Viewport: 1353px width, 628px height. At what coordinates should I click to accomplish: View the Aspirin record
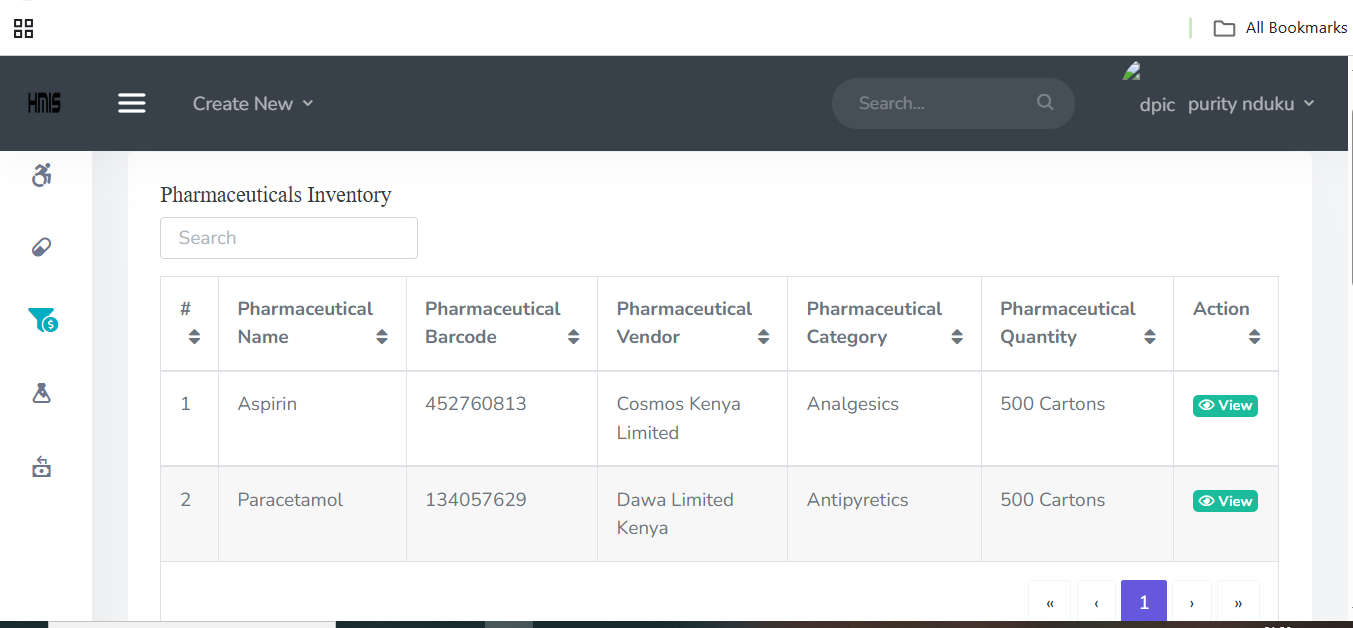1225,405
